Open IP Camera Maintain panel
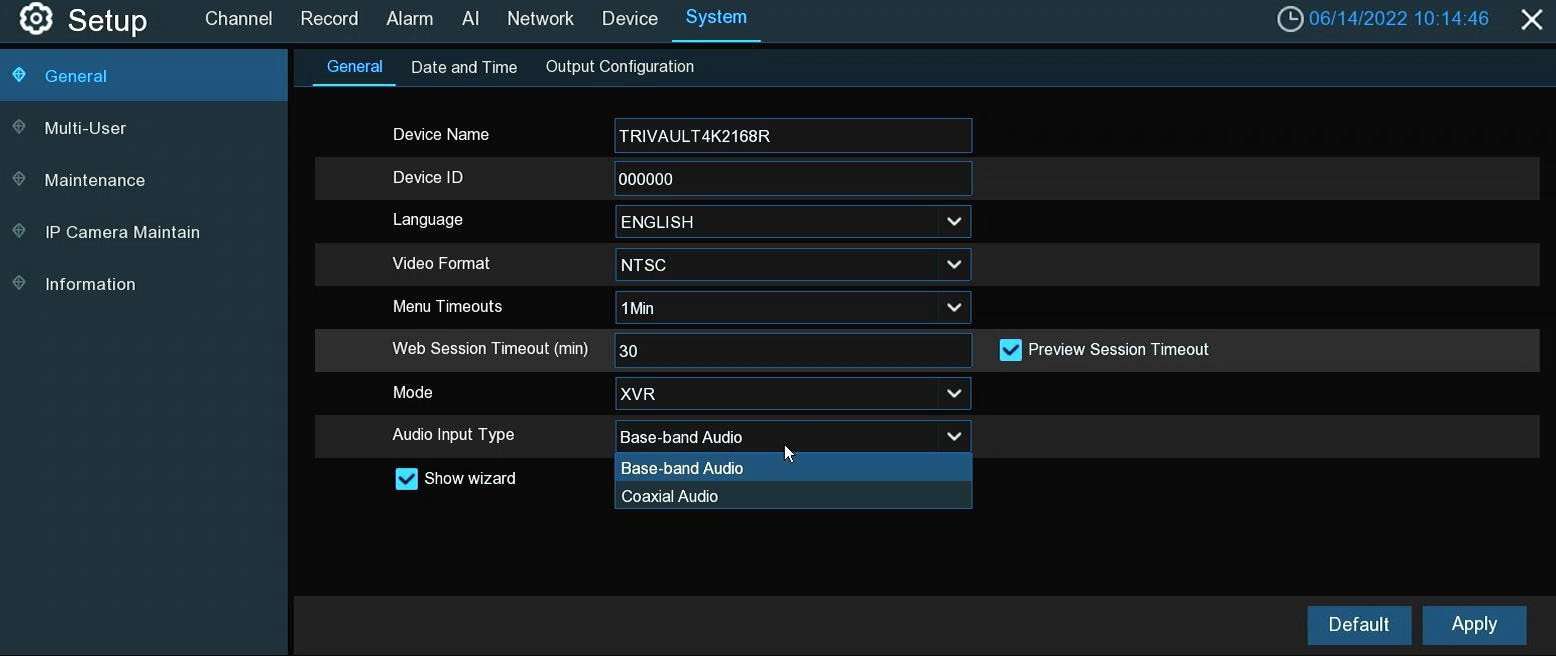 (x=122, y=231)
